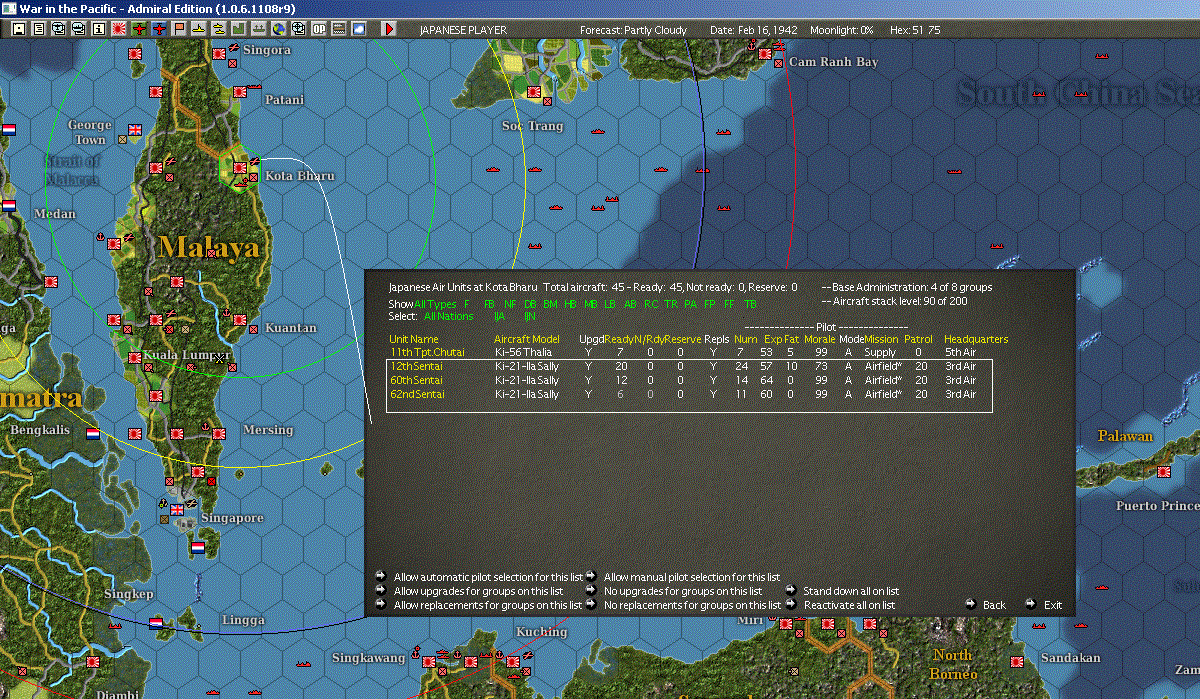Screen dimensions: 1200x699
Task: Toggle the TB aircraft type filter
Action: [x=750, y=304]
